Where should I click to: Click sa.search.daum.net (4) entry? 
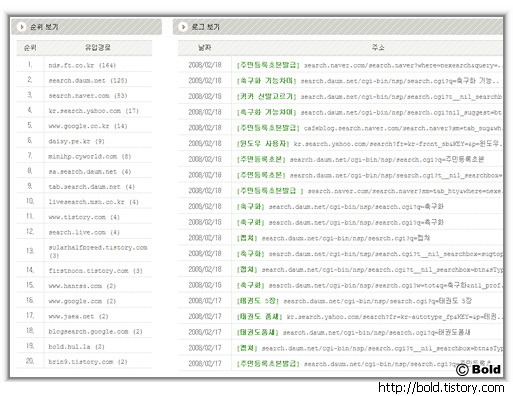click(90, 172)
